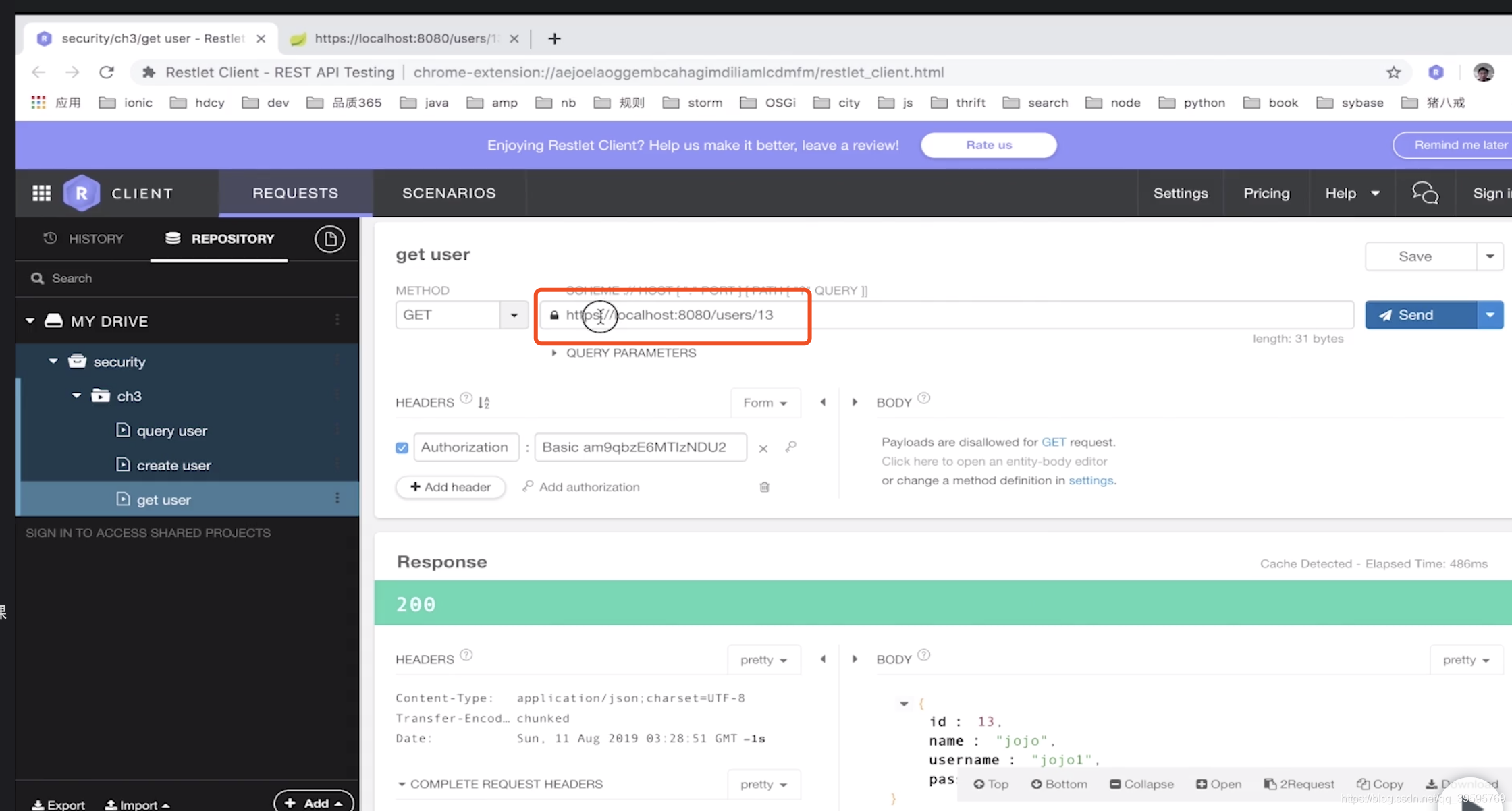Collapse request headers pane left arrow
The image size is (1512, 811).
pos(823,402)
